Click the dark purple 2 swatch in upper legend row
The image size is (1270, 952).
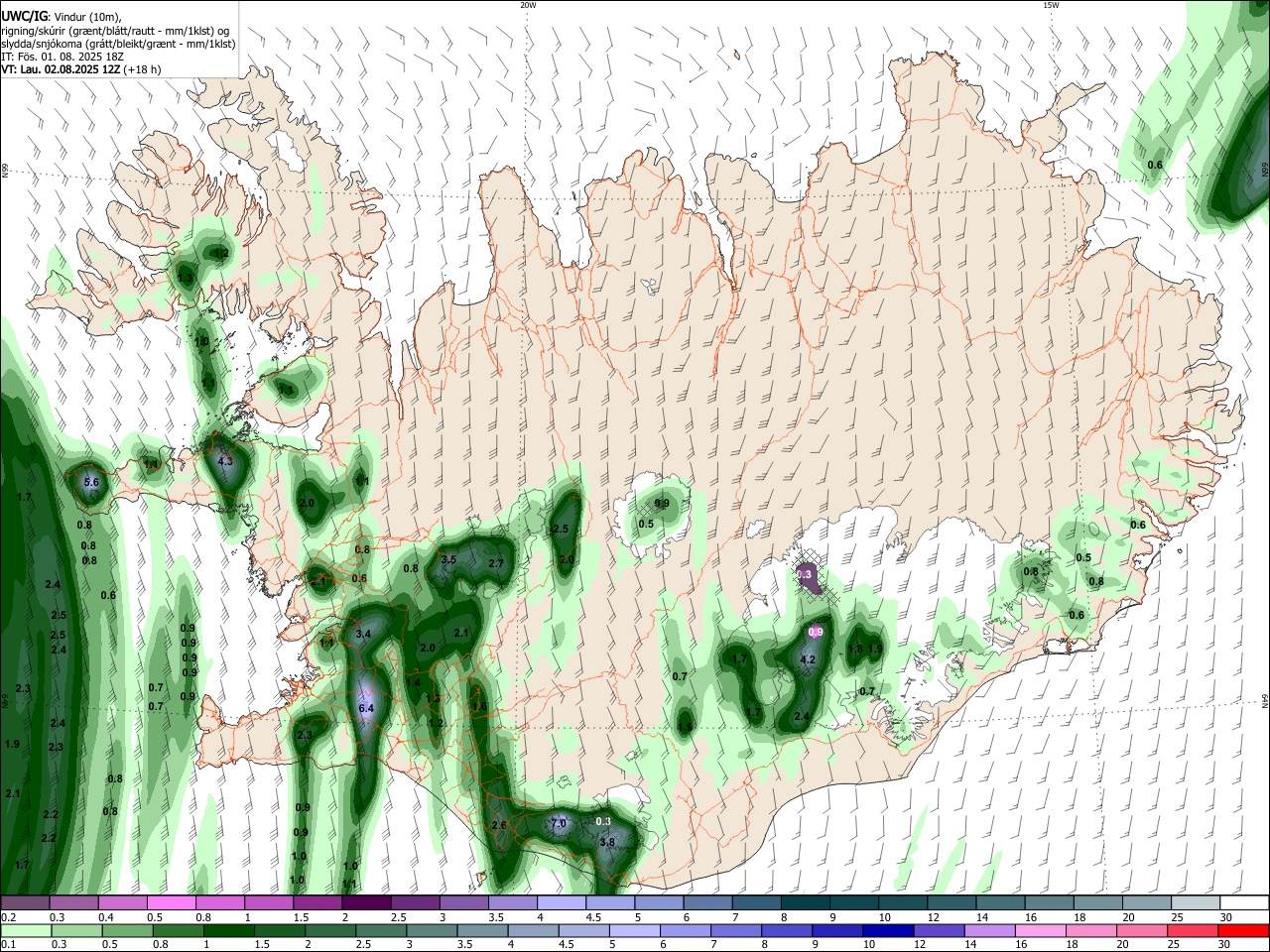click(365, 903)
